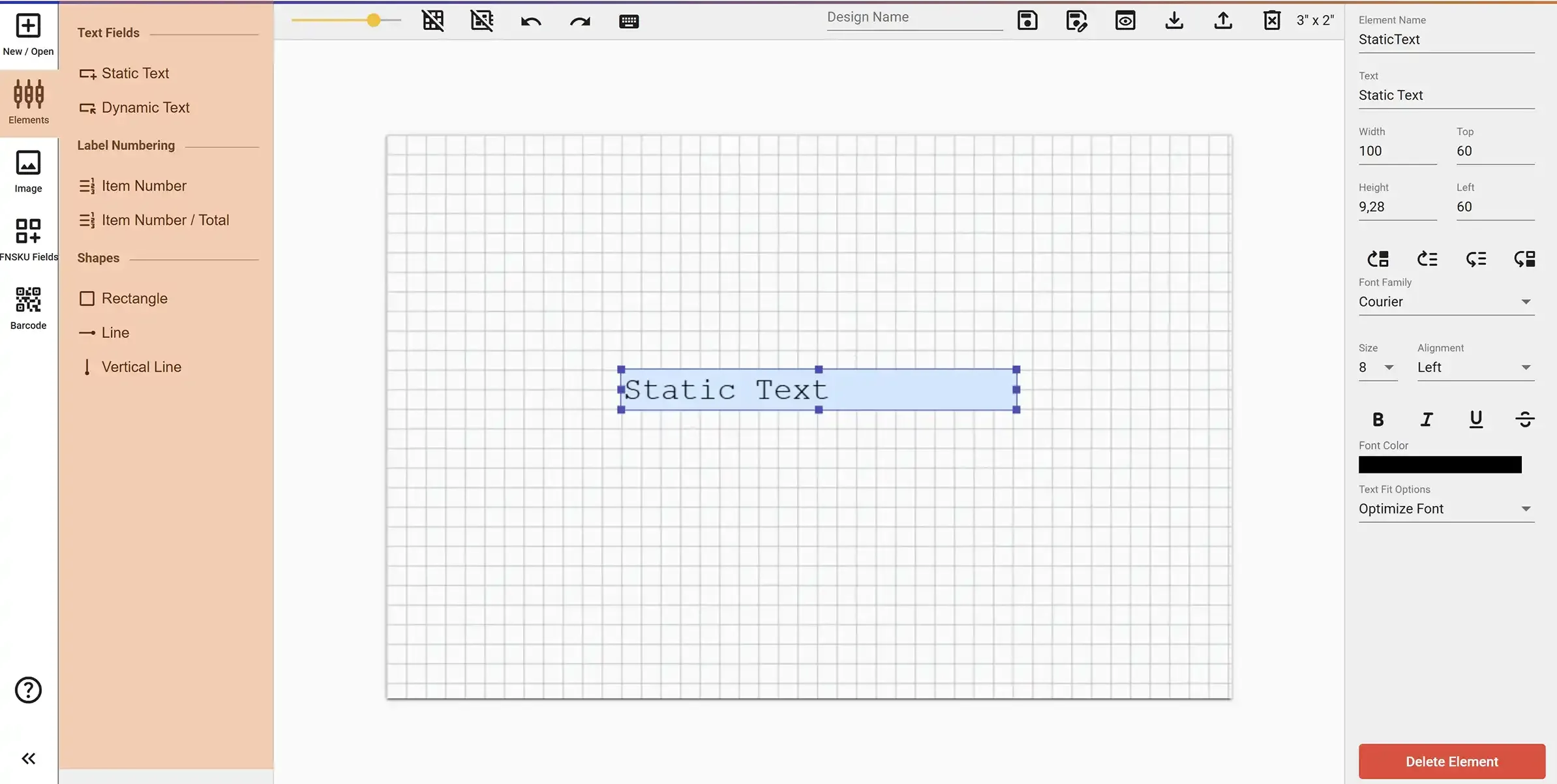Toggle the grid display icon
The height and width of the screenshot is (784, 1557).
coord(433,21)
